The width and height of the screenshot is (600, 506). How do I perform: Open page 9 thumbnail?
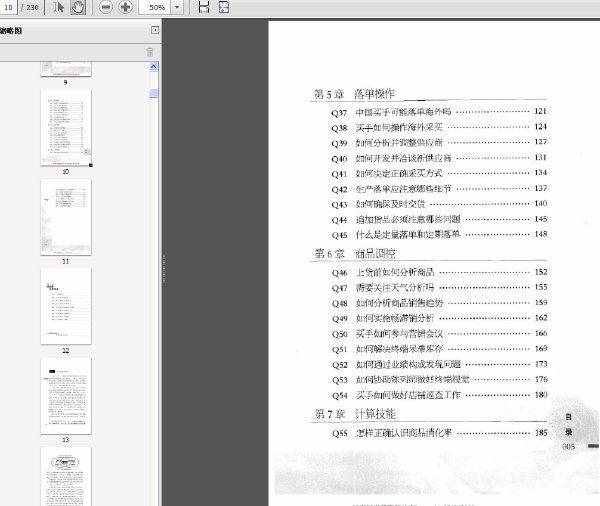pos(66,69)
